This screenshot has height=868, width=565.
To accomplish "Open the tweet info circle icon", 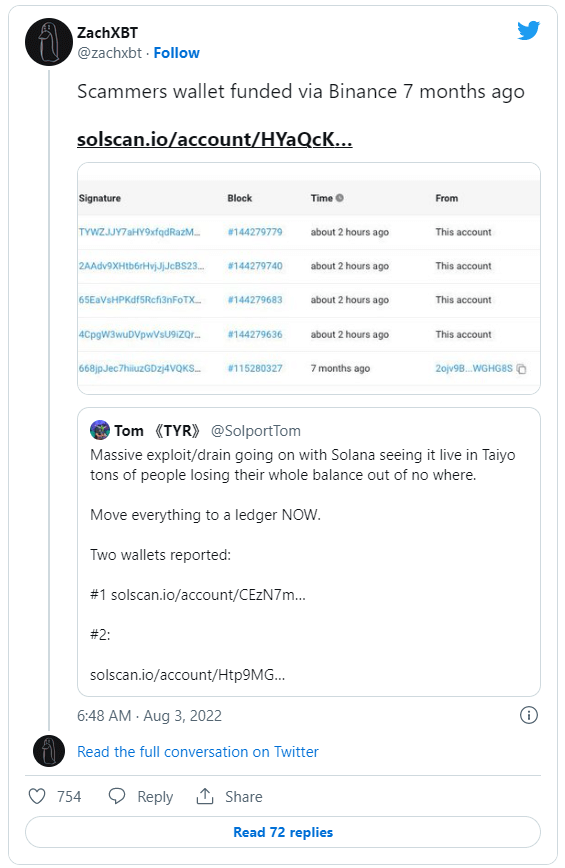I will click(528, 715).
